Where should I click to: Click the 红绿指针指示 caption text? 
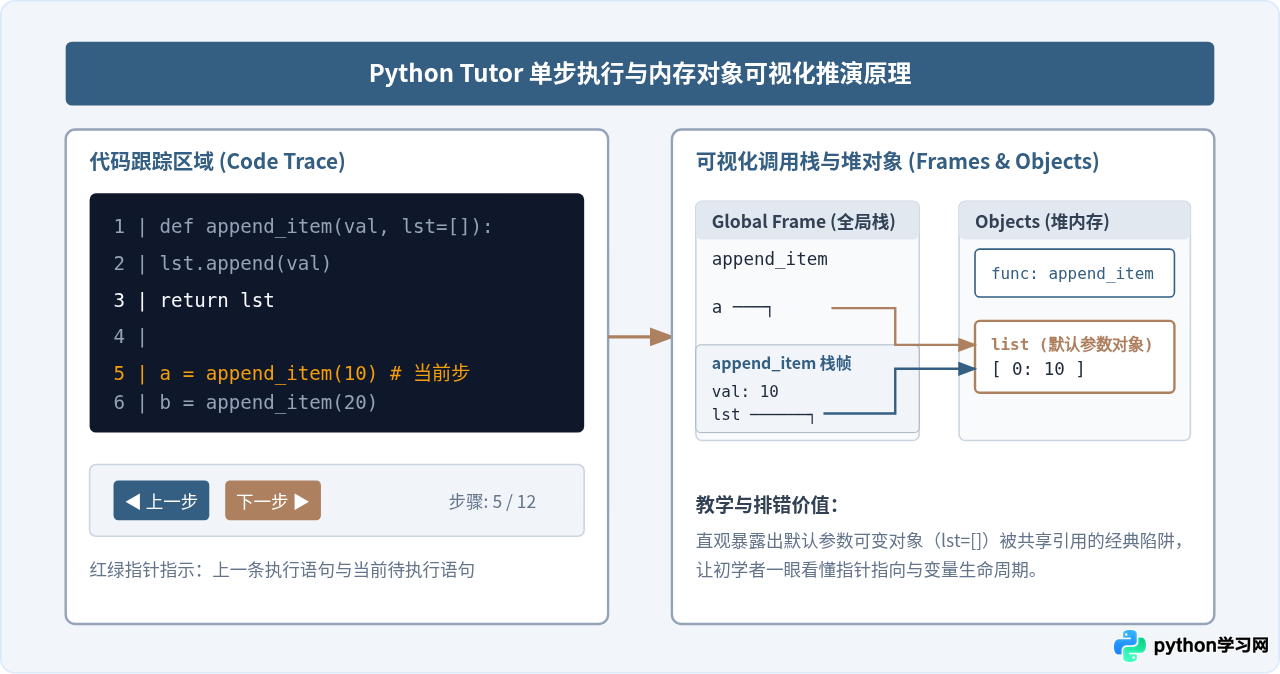coord(282,570)
